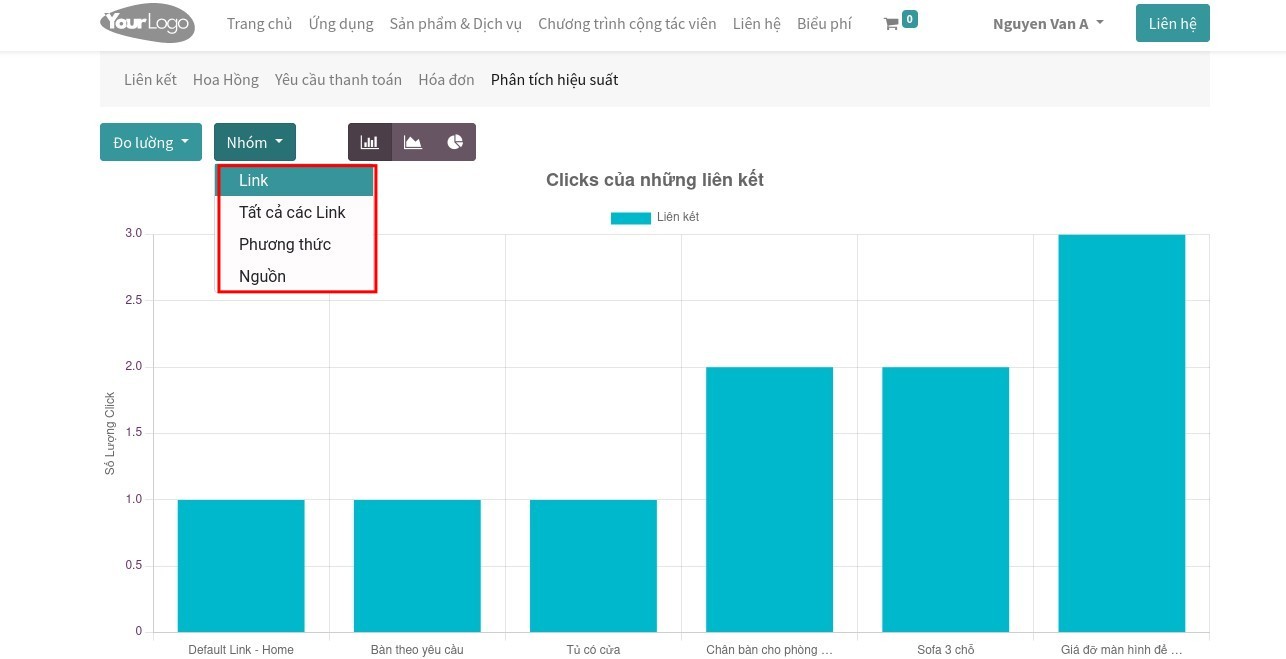The height and width of the screenshot is (659, 1286).
Task: Click the Chân bàn cho phòng bar
Action: pyautogui.click(x=769, y=500)
